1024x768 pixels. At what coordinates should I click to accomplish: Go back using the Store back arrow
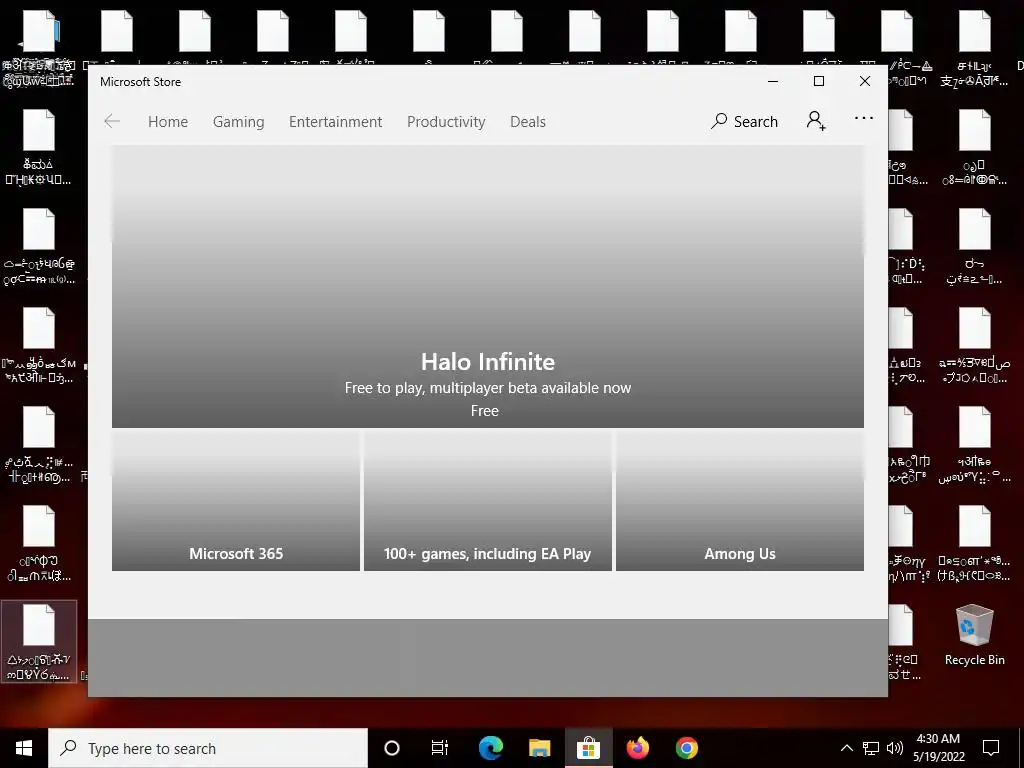click(112, 121)
